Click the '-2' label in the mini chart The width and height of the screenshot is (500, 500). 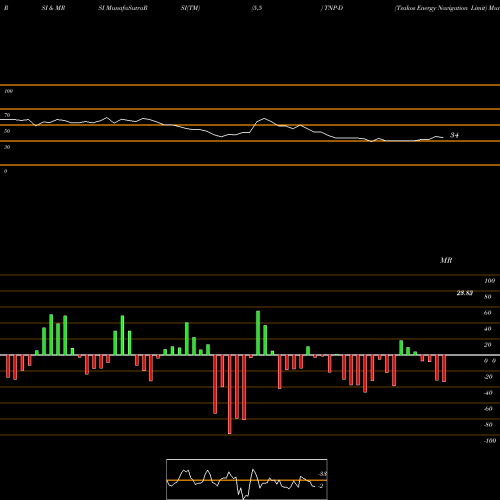coord(320,486)
